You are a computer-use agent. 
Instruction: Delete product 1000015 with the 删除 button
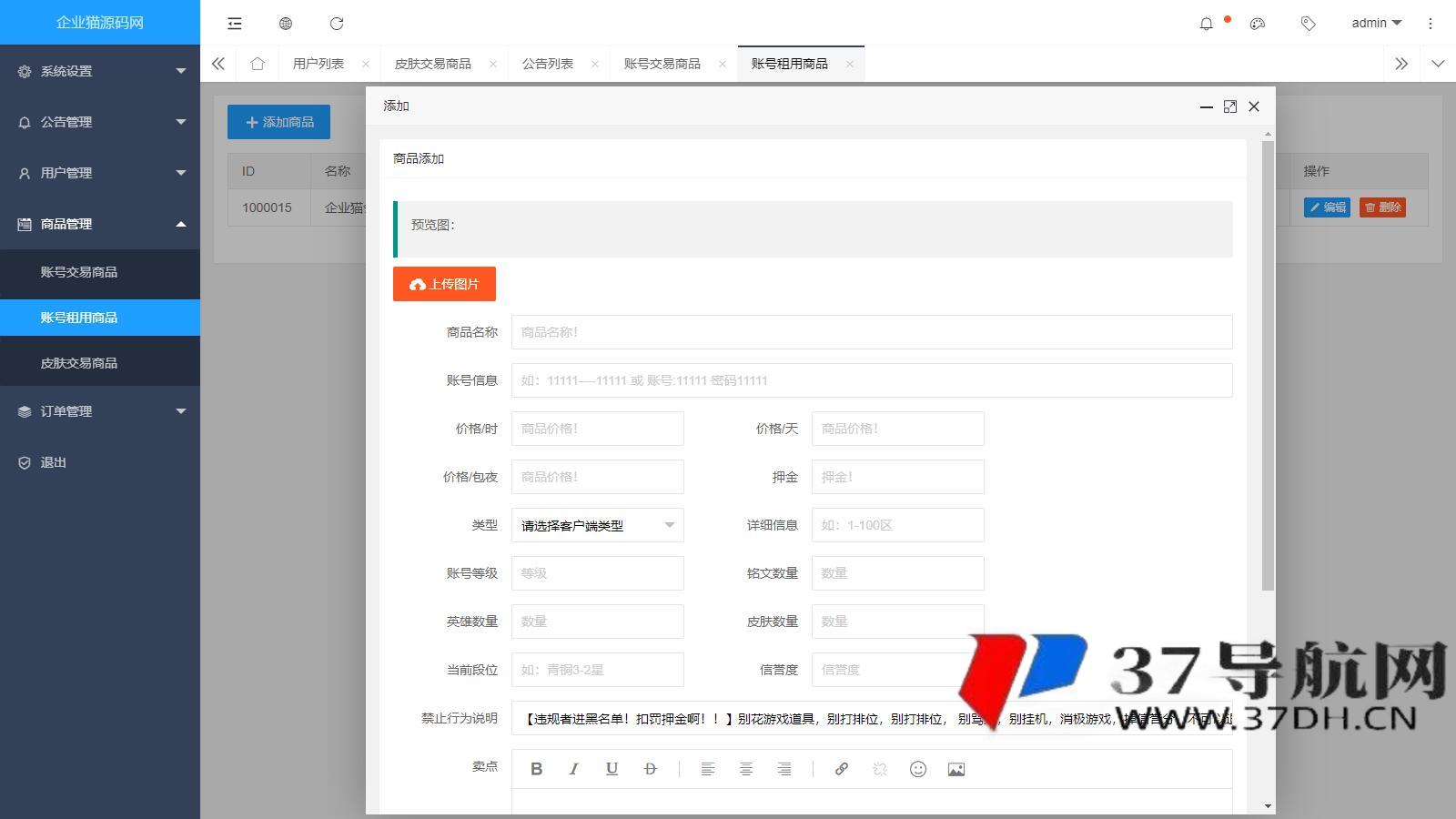1382,207
